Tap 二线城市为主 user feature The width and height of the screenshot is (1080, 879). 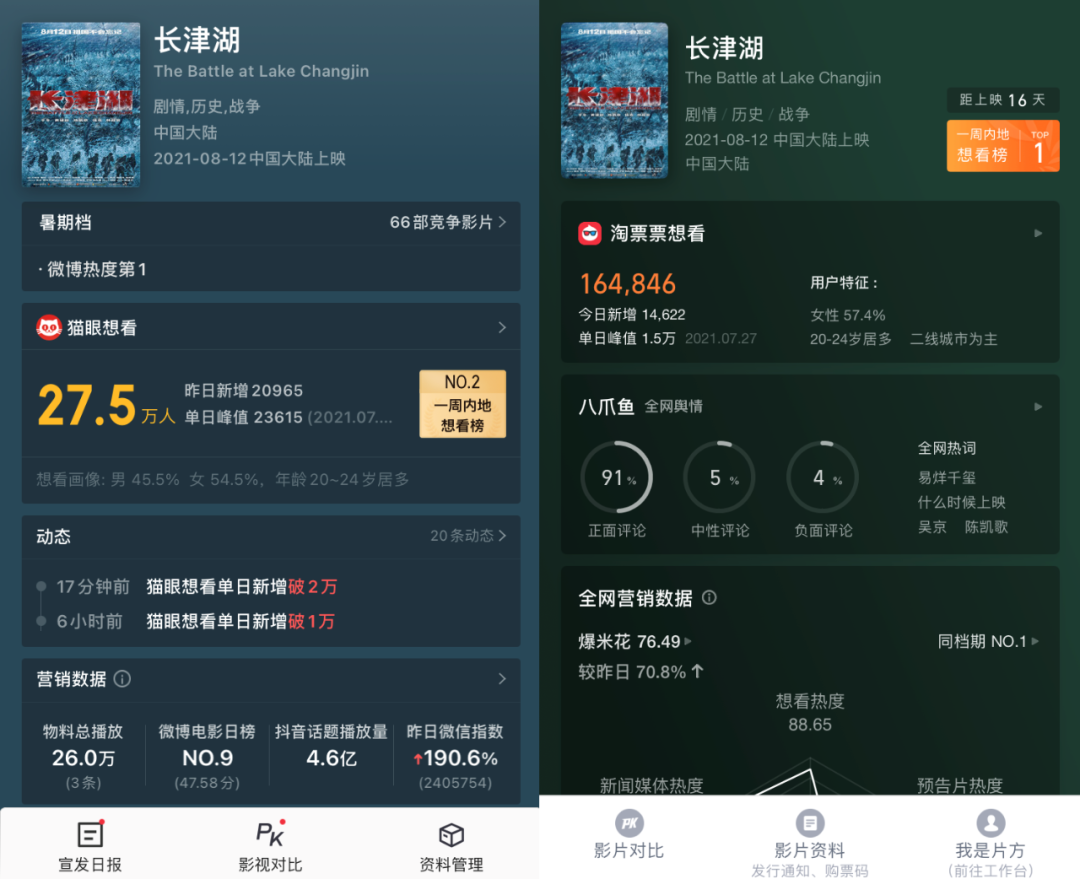(x=954, y=339)
